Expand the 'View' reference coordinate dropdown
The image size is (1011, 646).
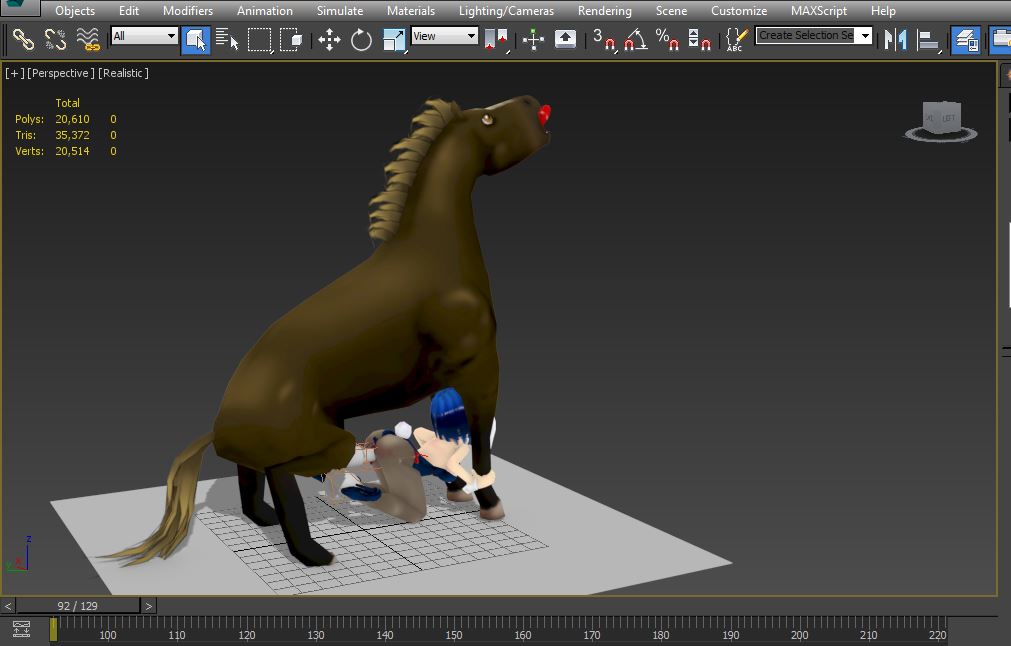pos(444,36)
